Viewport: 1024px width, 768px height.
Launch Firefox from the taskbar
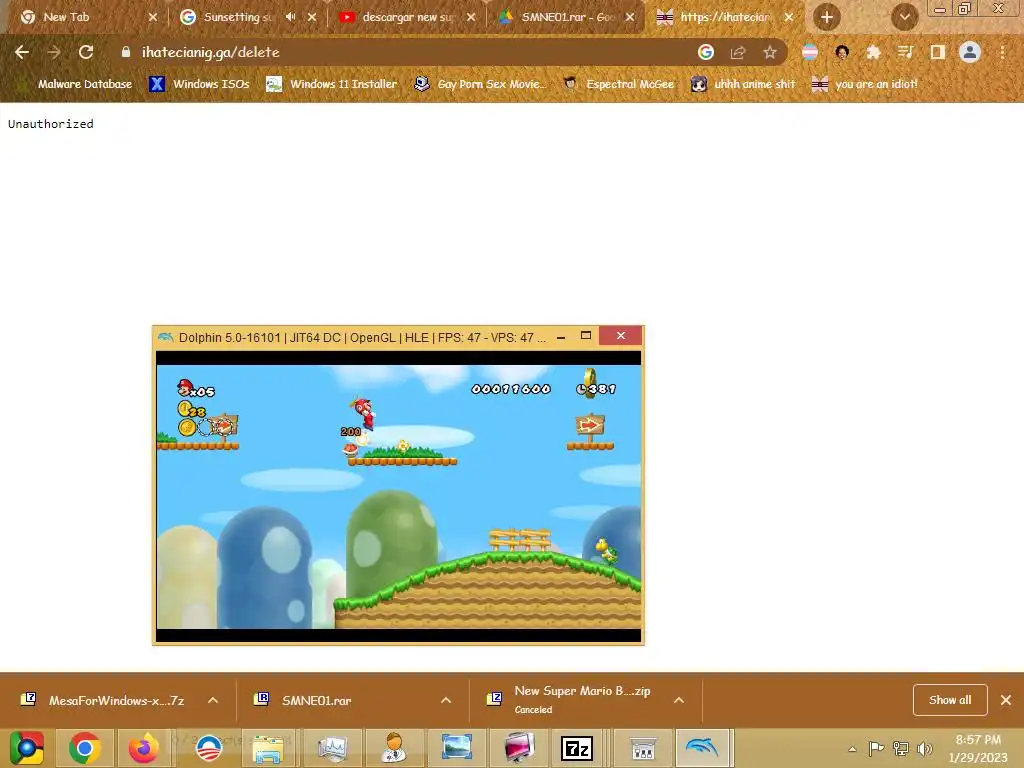(144, 748)
